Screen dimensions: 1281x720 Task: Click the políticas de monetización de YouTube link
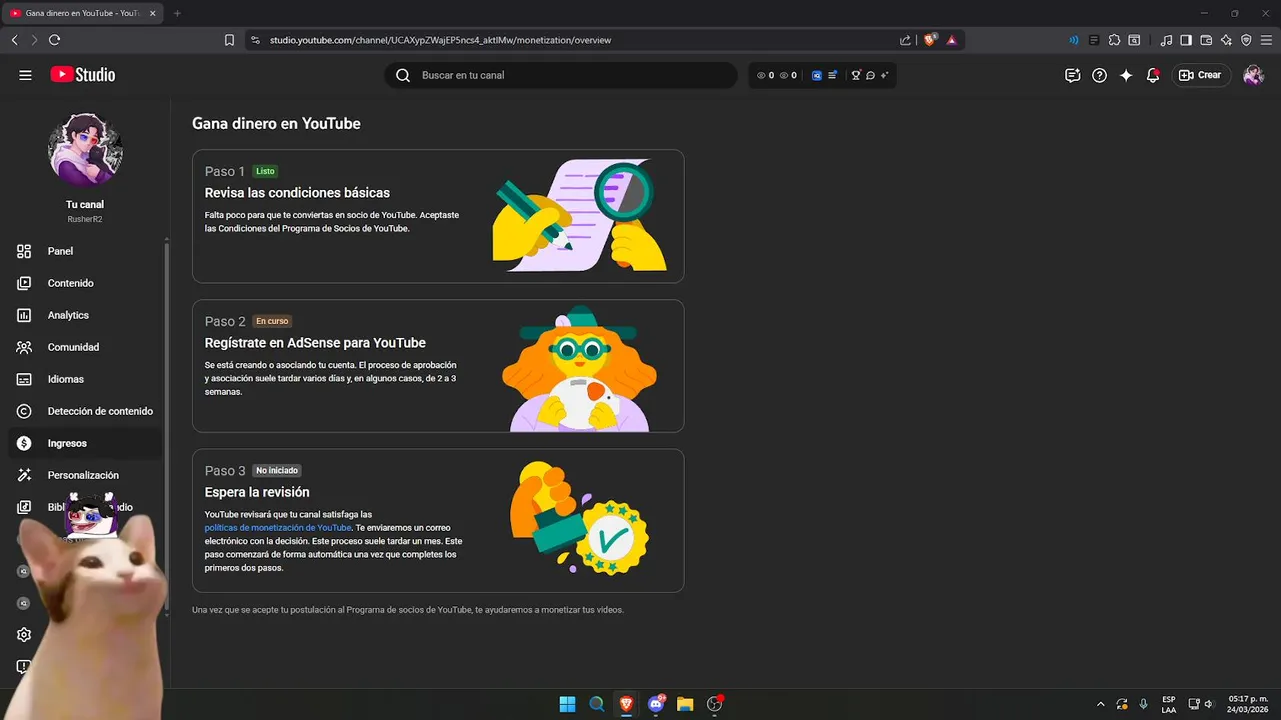(278, 527)
